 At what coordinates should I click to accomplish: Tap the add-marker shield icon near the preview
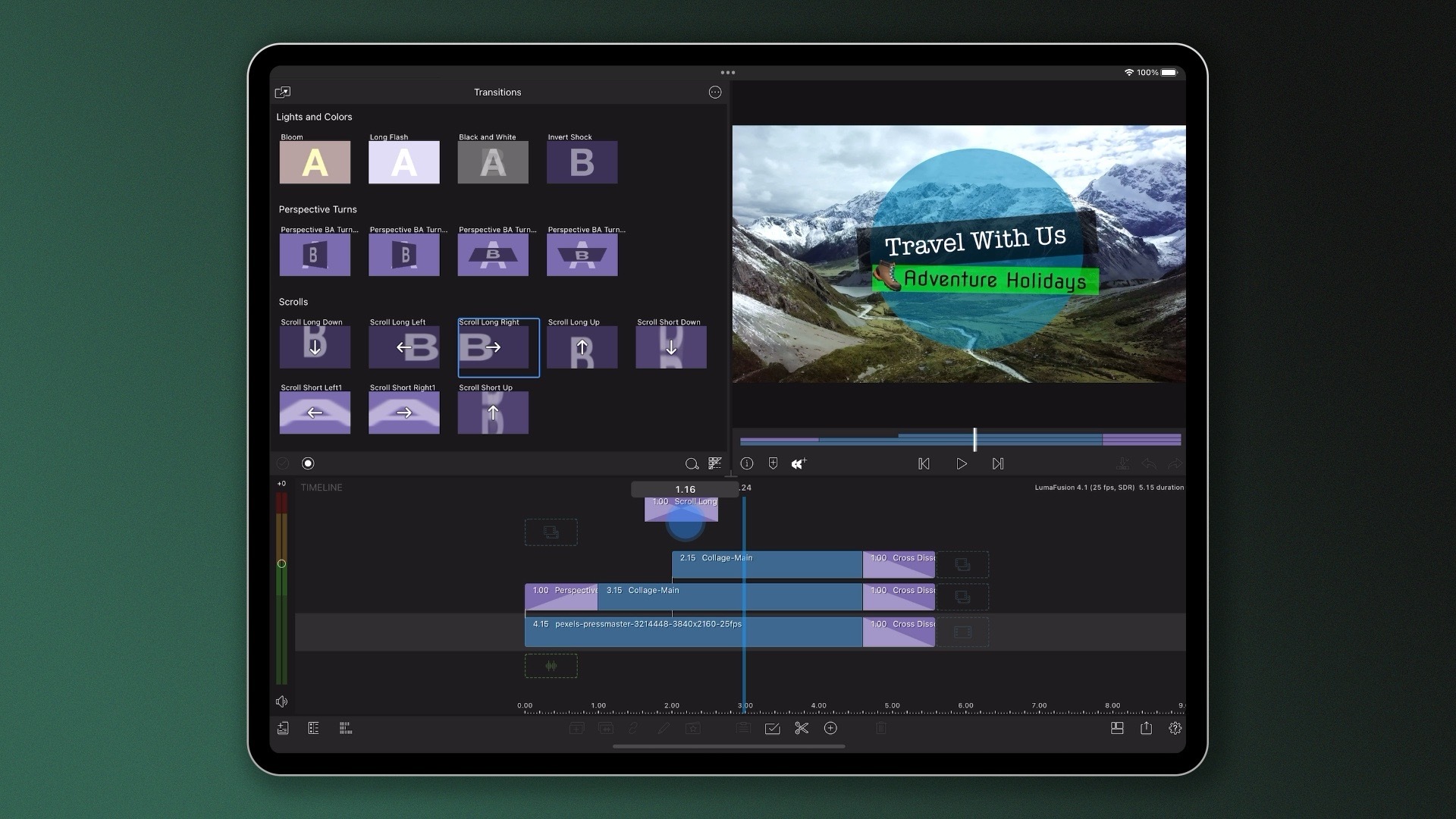coord(773,463)
